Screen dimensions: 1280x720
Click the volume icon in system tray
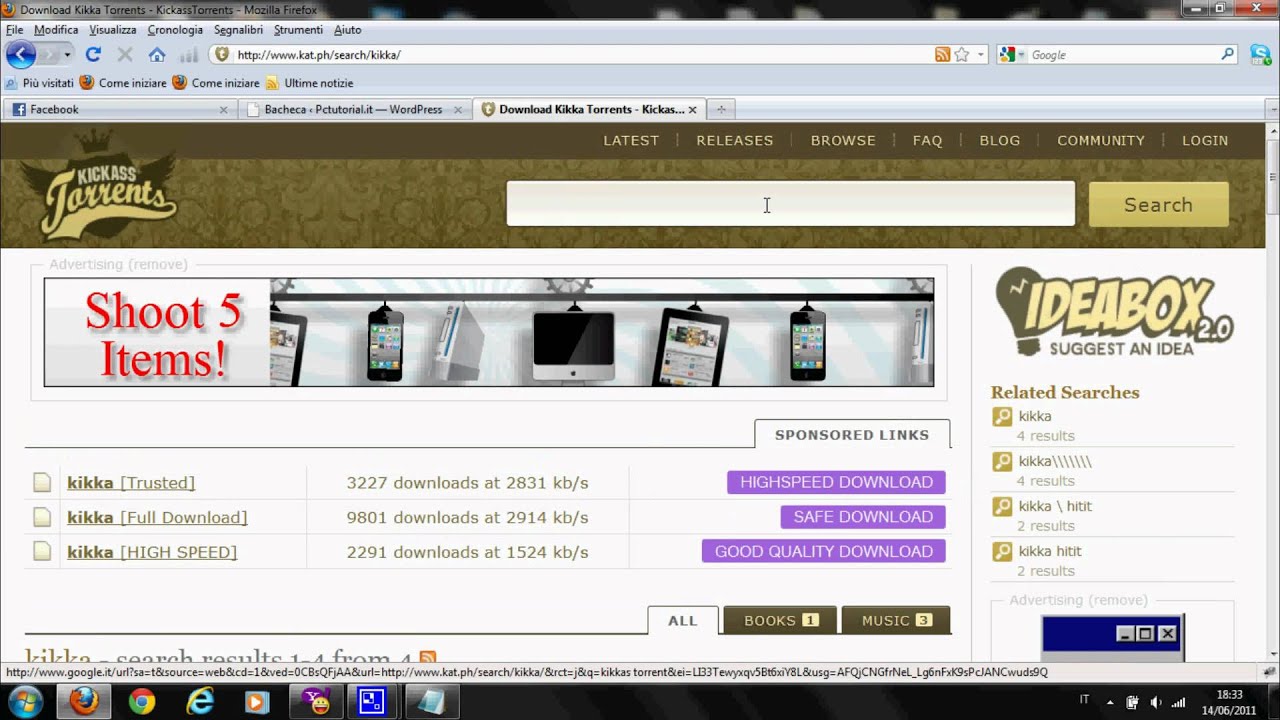click(1155, 702)
